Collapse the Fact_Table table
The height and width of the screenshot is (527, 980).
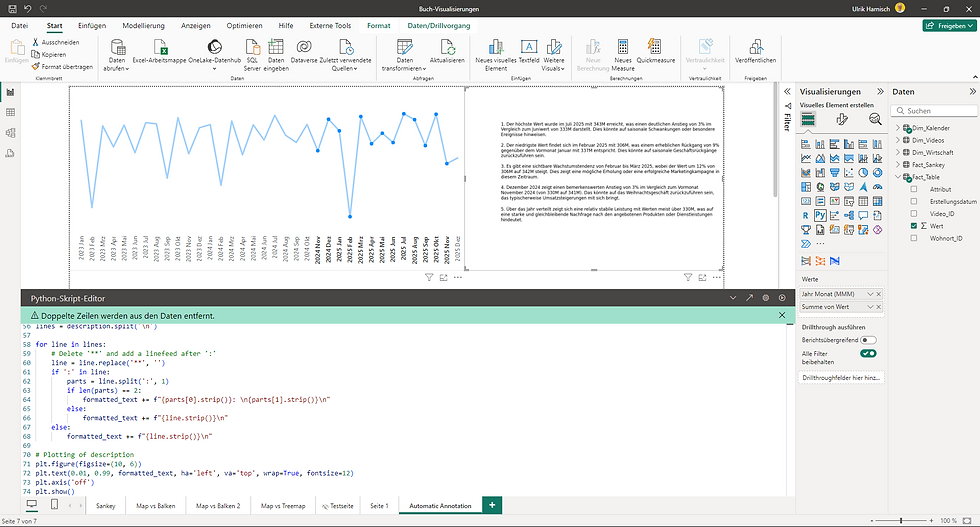point(898,177)
